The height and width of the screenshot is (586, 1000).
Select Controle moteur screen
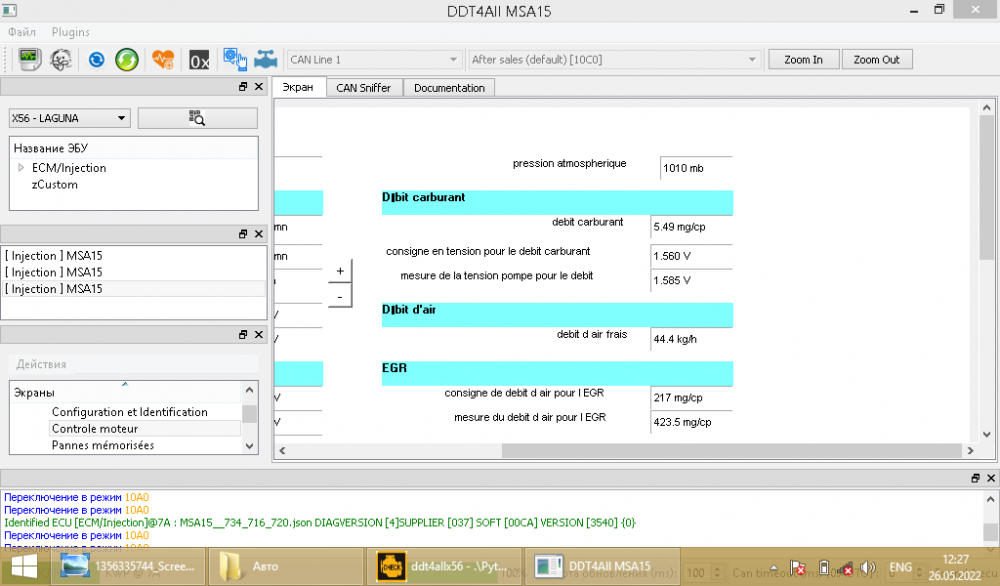click(95, 429)
